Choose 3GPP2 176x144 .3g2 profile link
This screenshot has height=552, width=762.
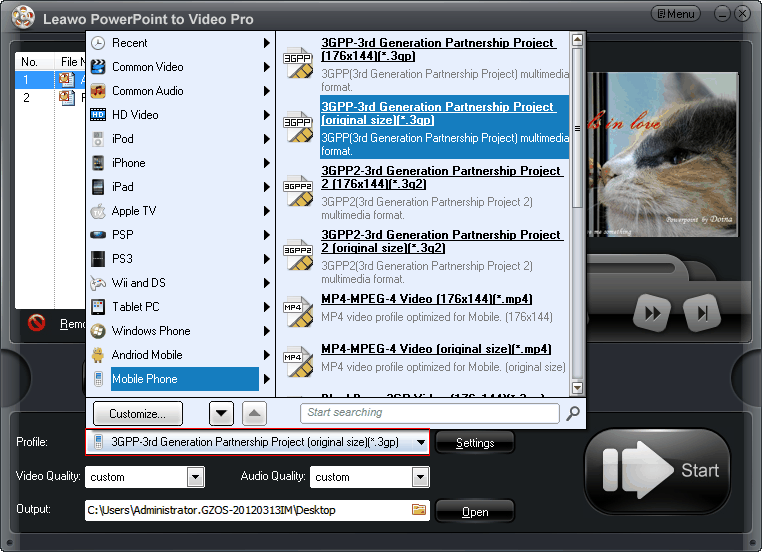[442, 177]
